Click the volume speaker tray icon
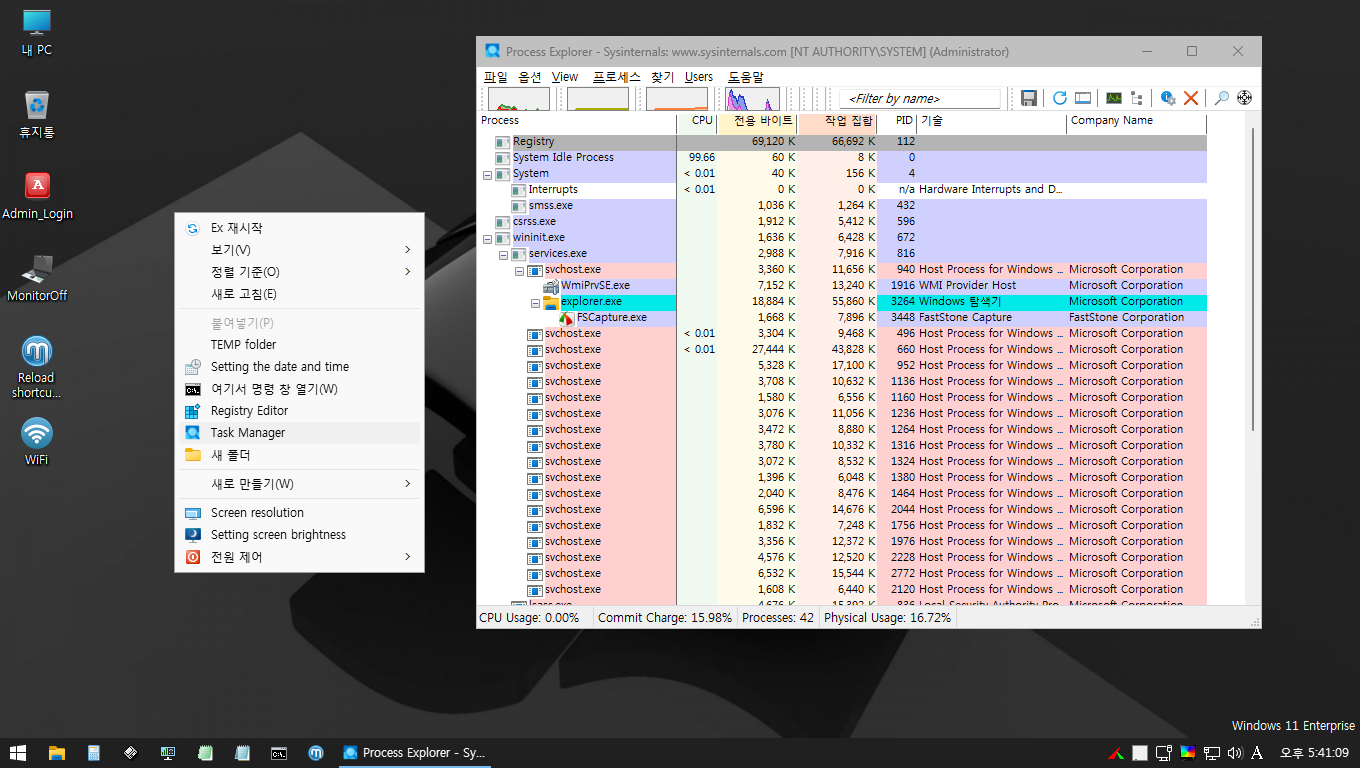This screenshot has height=768, width=1360. pyautogui.click(x=1234, y=753)
